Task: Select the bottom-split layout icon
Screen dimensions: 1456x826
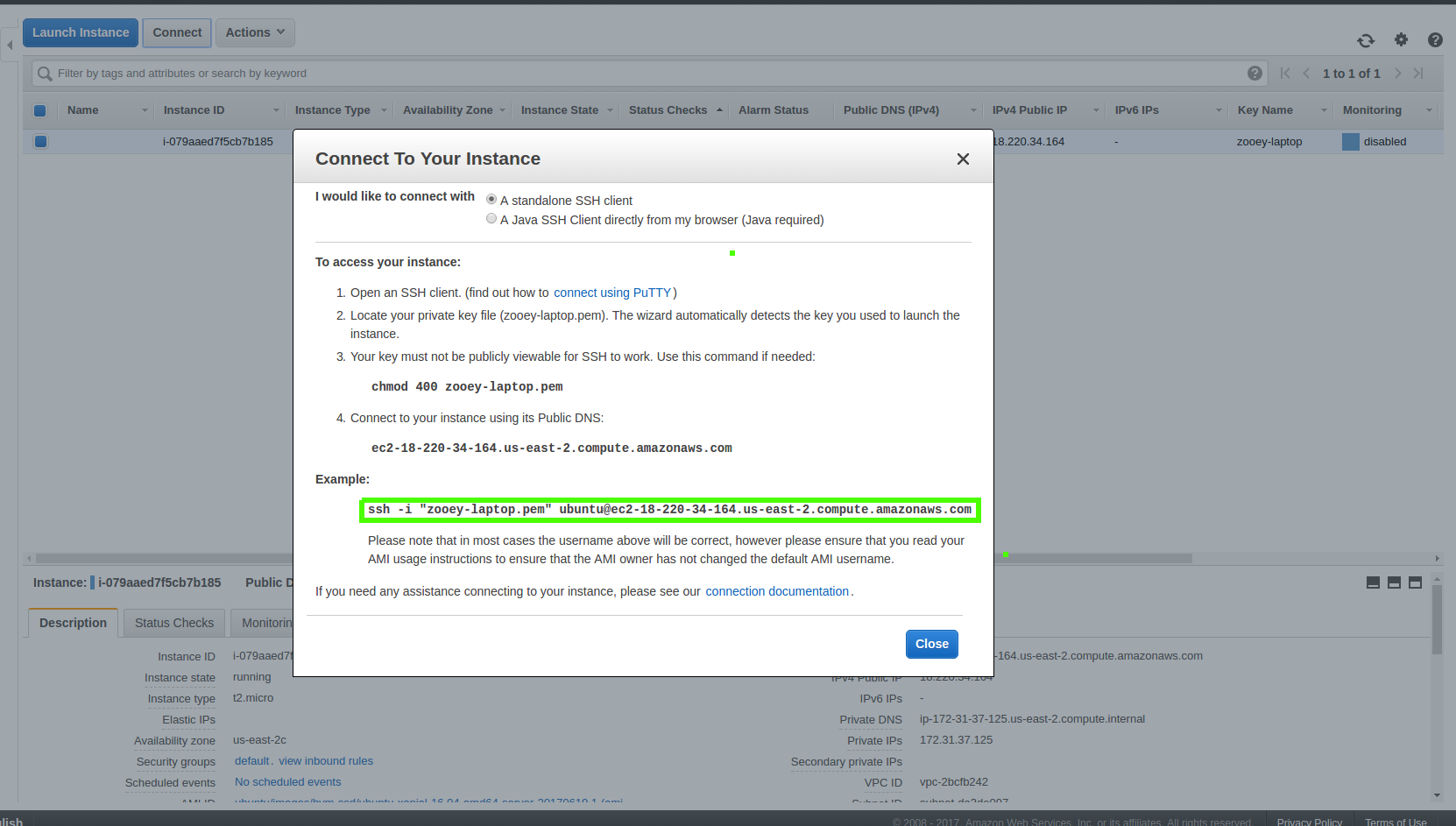Action: [x=1415, y=582]
